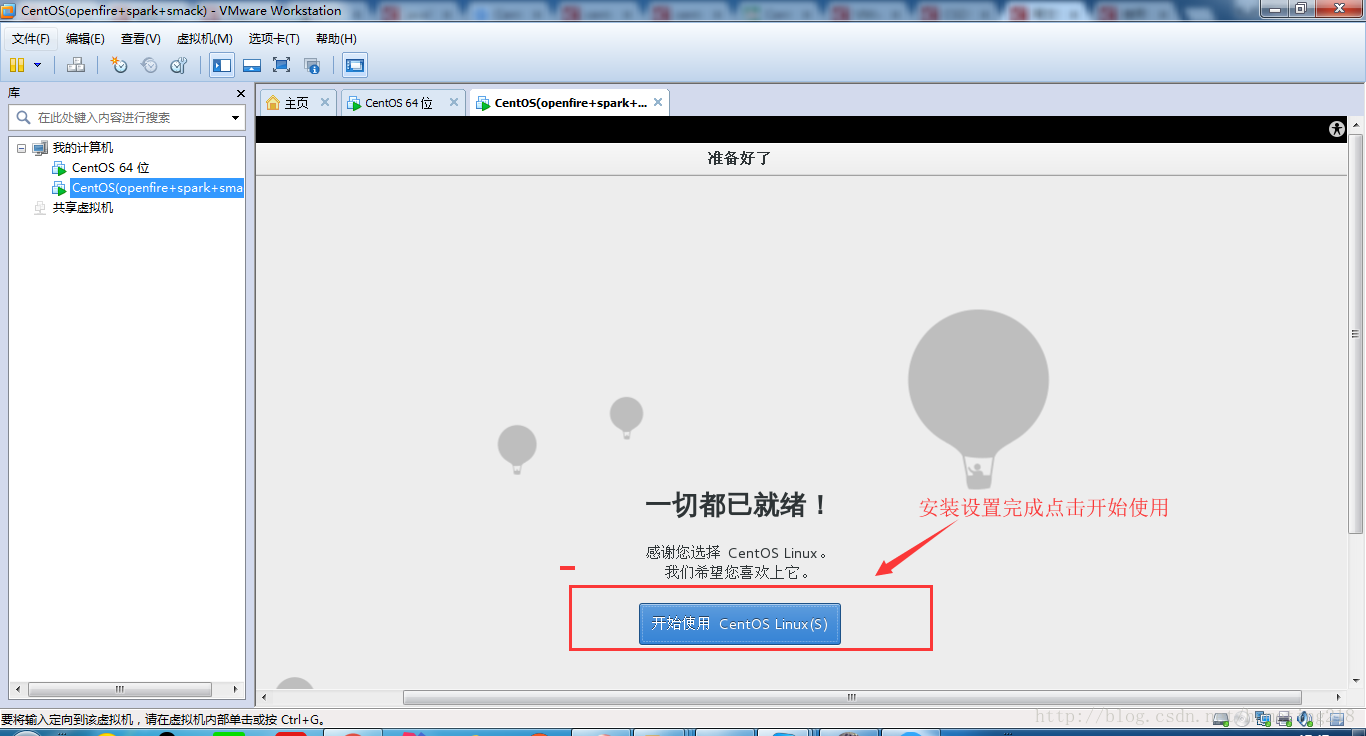1366x736 pixels.
Task: Close the CentOS(openfire+spark+... tab
Action: (658, 102)
